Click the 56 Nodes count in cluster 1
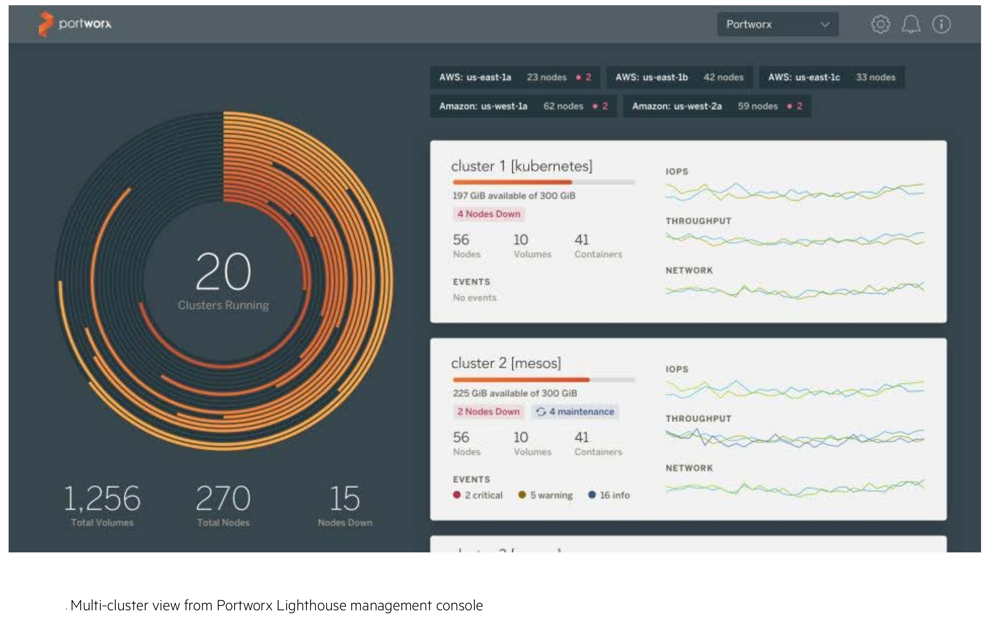Viewport: 999px width, 623px height. (466, 246)
